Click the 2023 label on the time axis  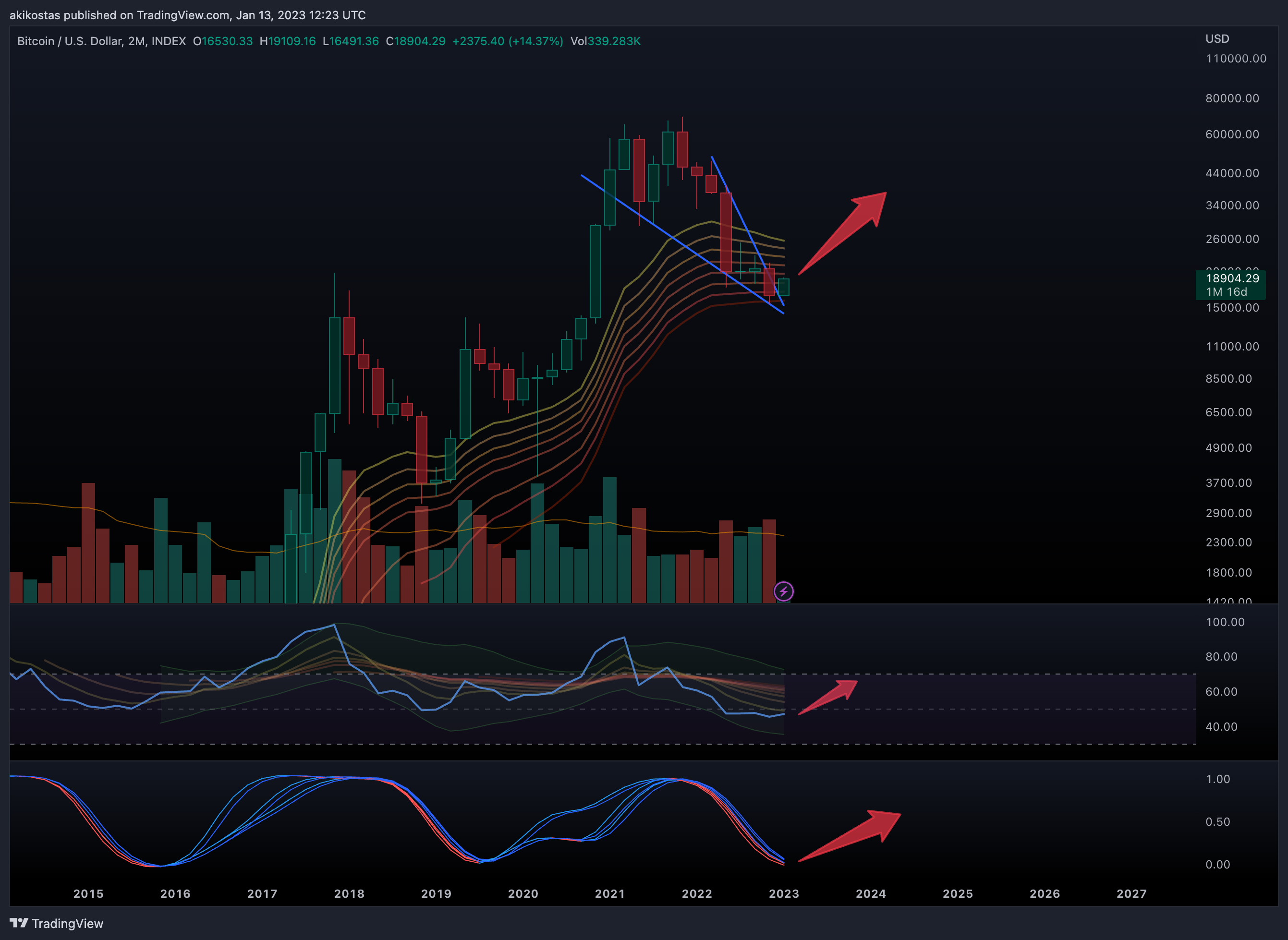coord(784,893)
